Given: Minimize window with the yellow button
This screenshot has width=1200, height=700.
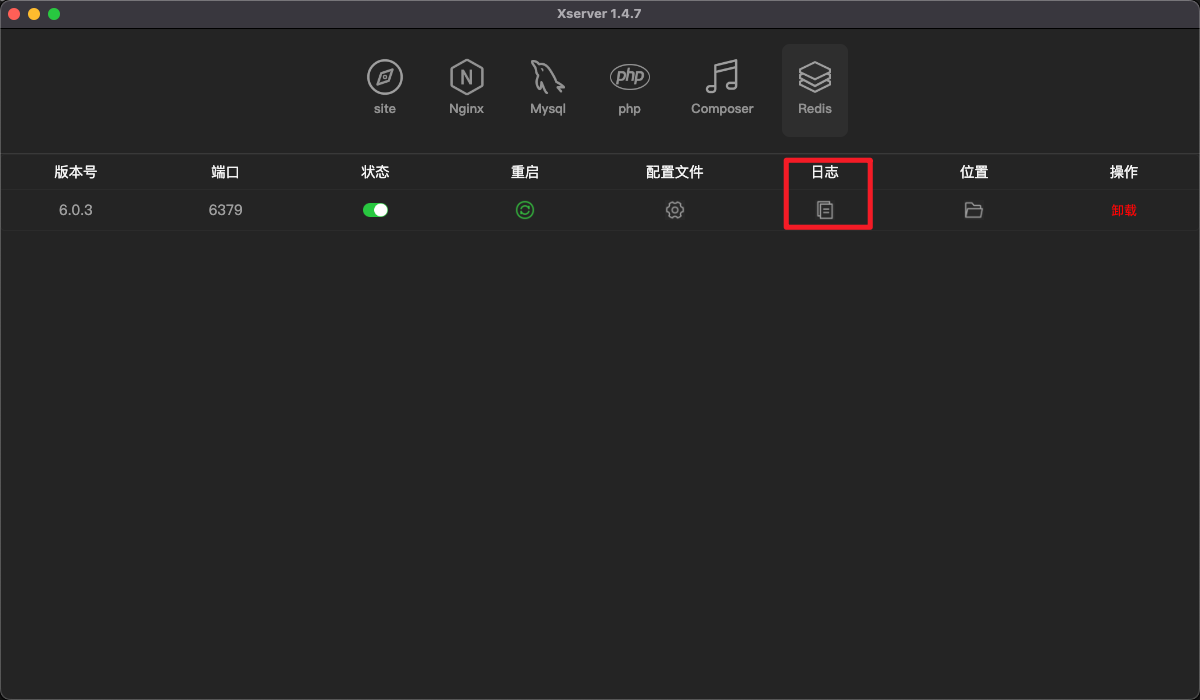Looking at the screenshot, I should coord(34,14).
